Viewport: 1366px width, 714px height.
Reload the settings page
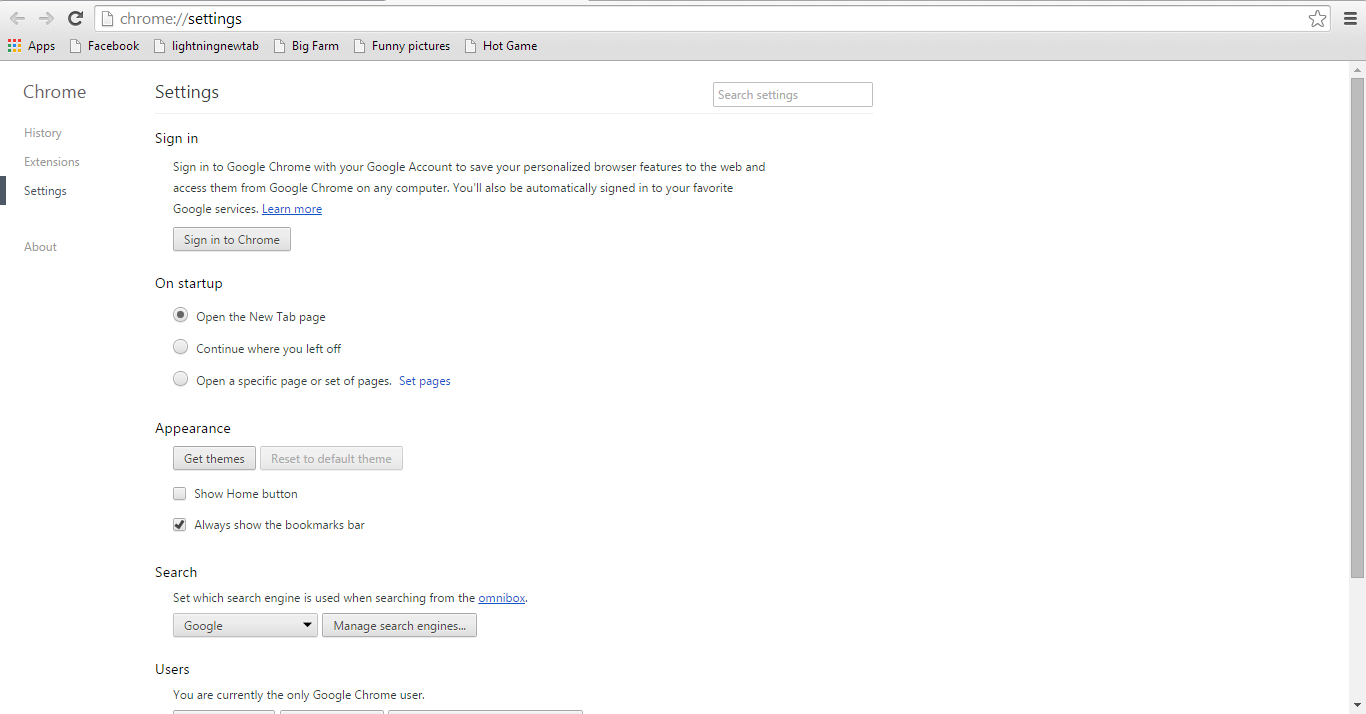[x=75, y=18]
